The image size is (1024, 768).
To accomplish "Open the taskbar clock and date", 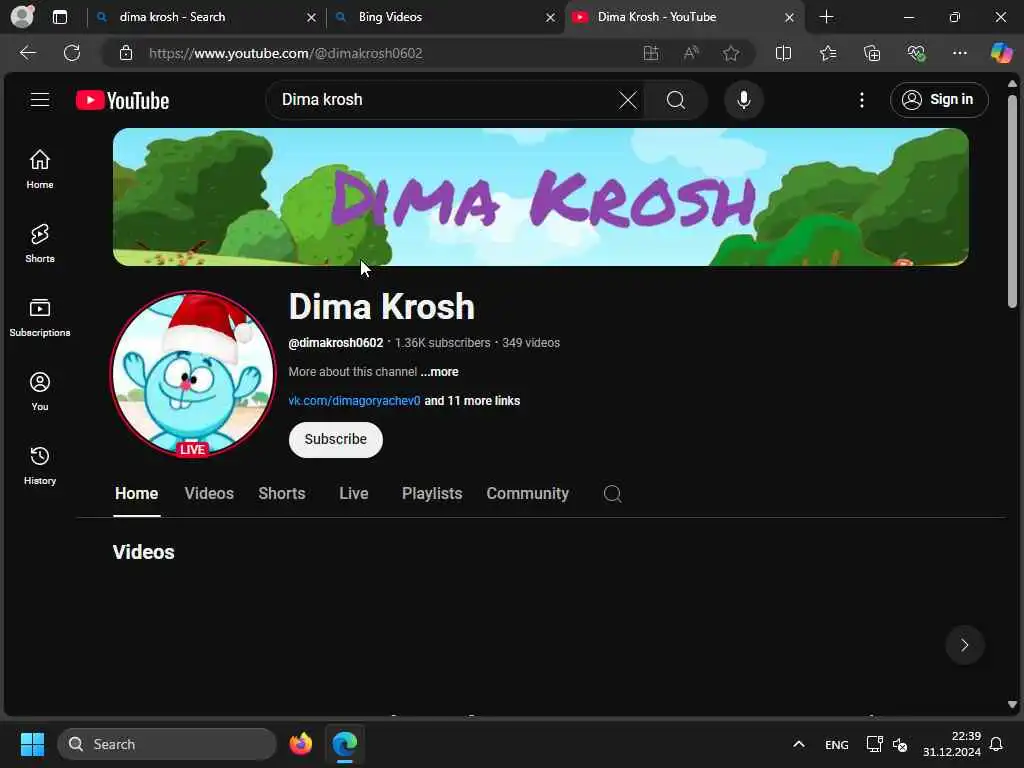I will coord(951,744).
